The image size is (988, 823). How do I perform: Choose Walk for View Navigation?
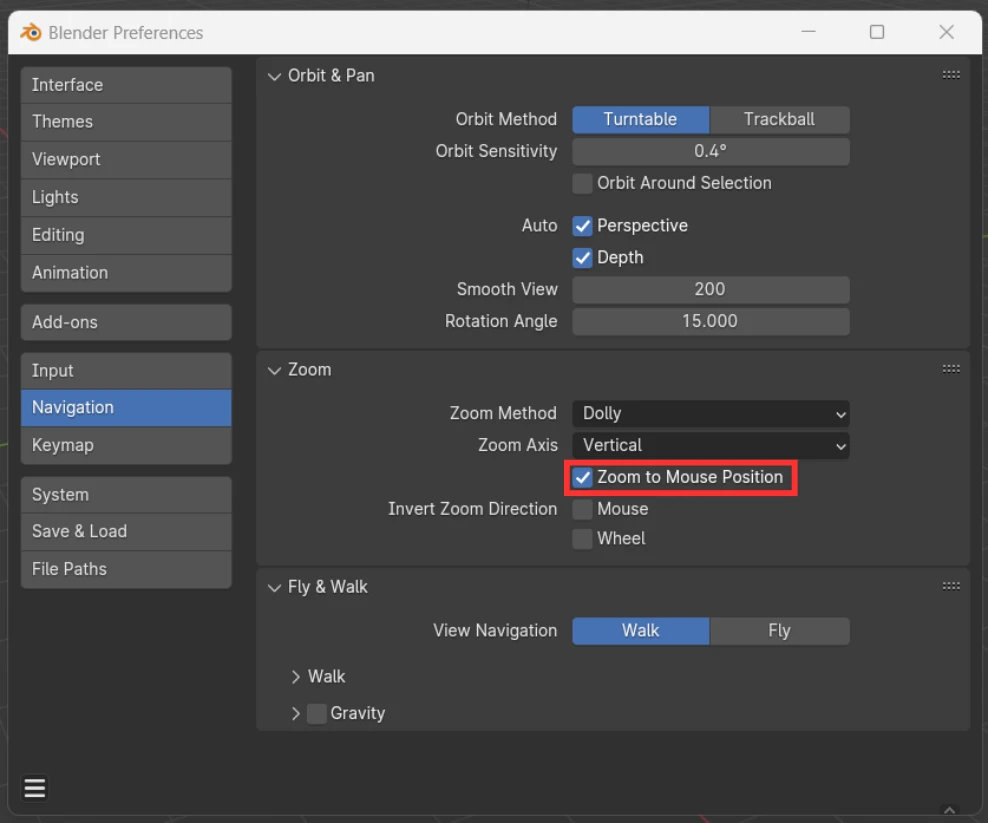coord(640,631)
